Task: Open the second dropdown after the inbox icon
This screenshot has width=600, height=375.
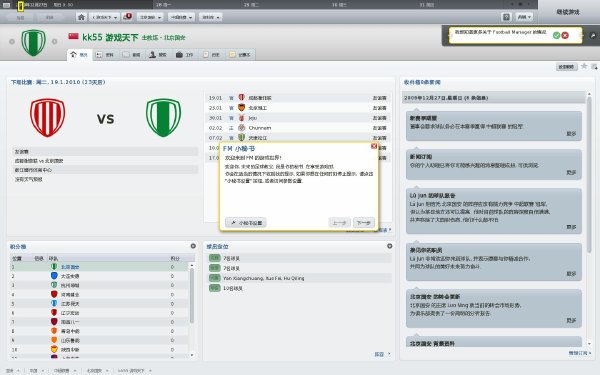Action: click(149, 17)
